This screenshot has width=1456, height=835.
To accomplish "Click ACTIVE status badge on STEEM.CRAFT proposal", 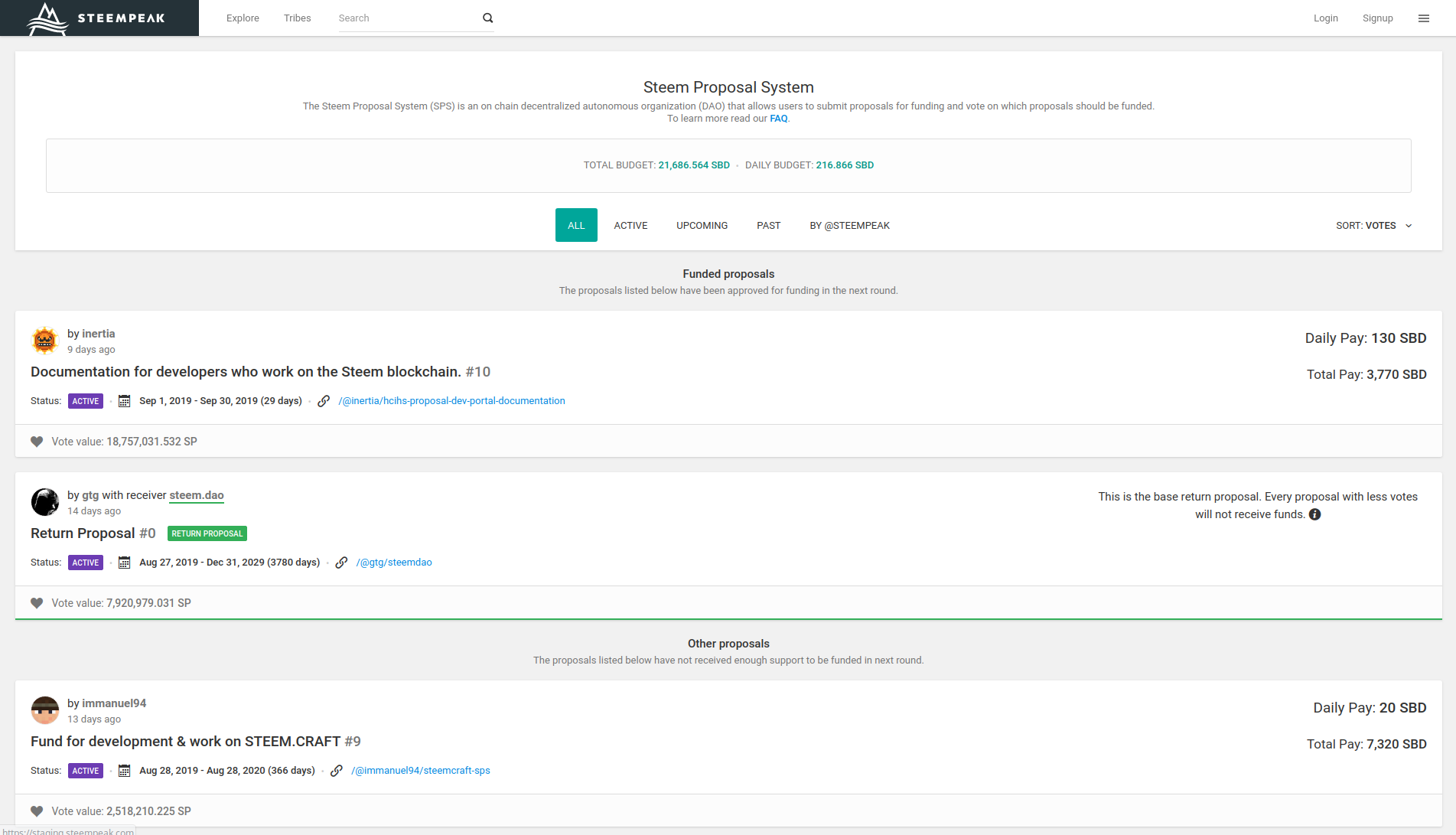I will (86, 771).
